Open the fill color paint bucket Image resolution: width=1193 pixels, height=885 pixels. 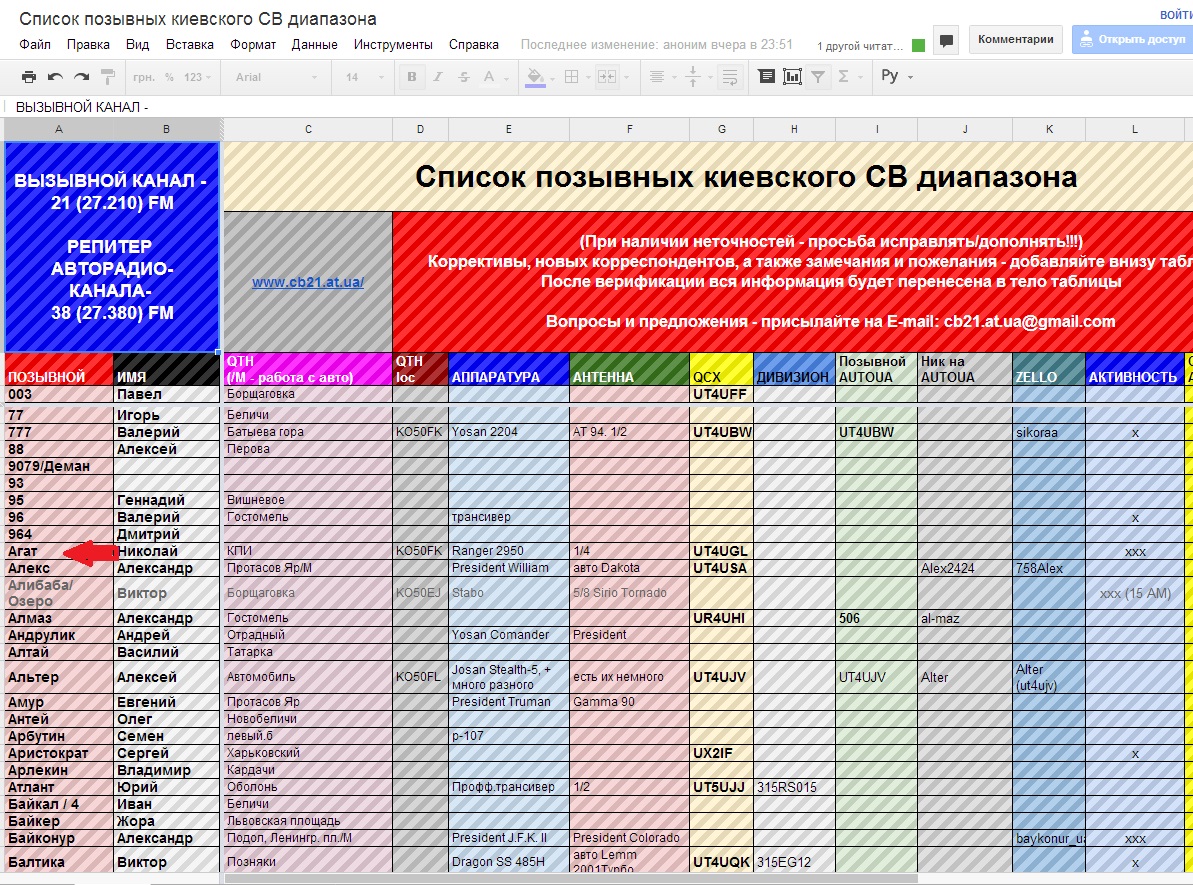535,77
